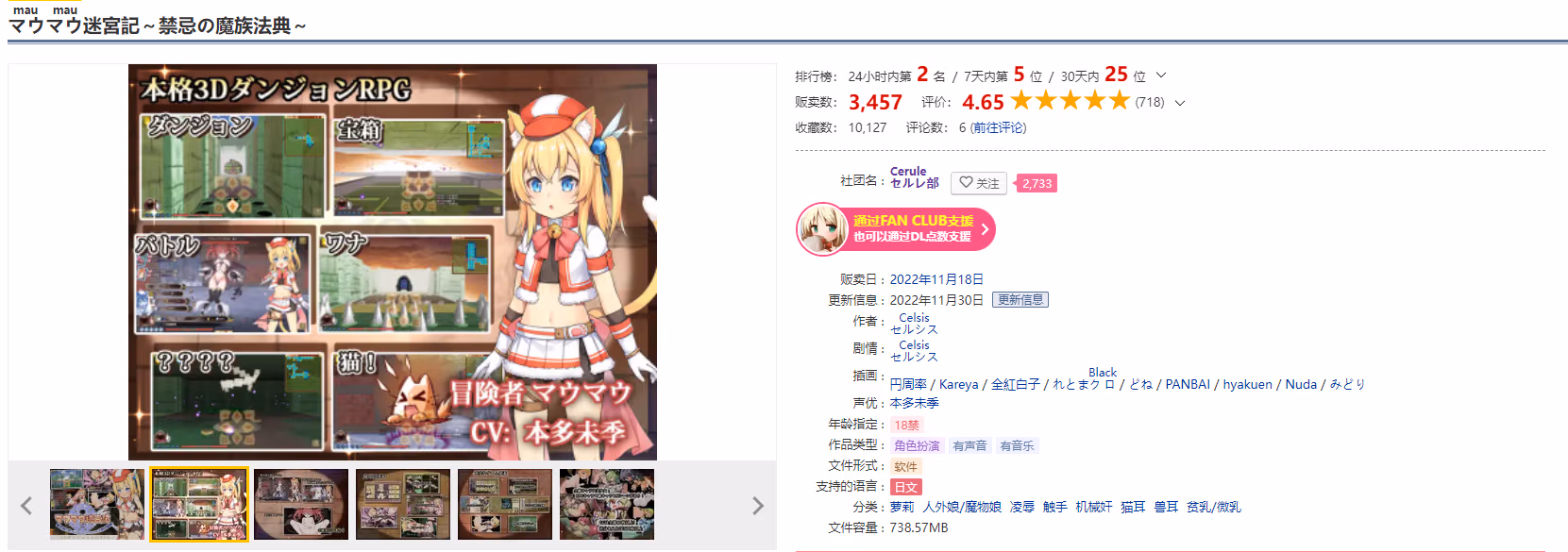Select the third preview thumbnail
The width and height of the screenshot is (1568, 552).
click(301, 505)
